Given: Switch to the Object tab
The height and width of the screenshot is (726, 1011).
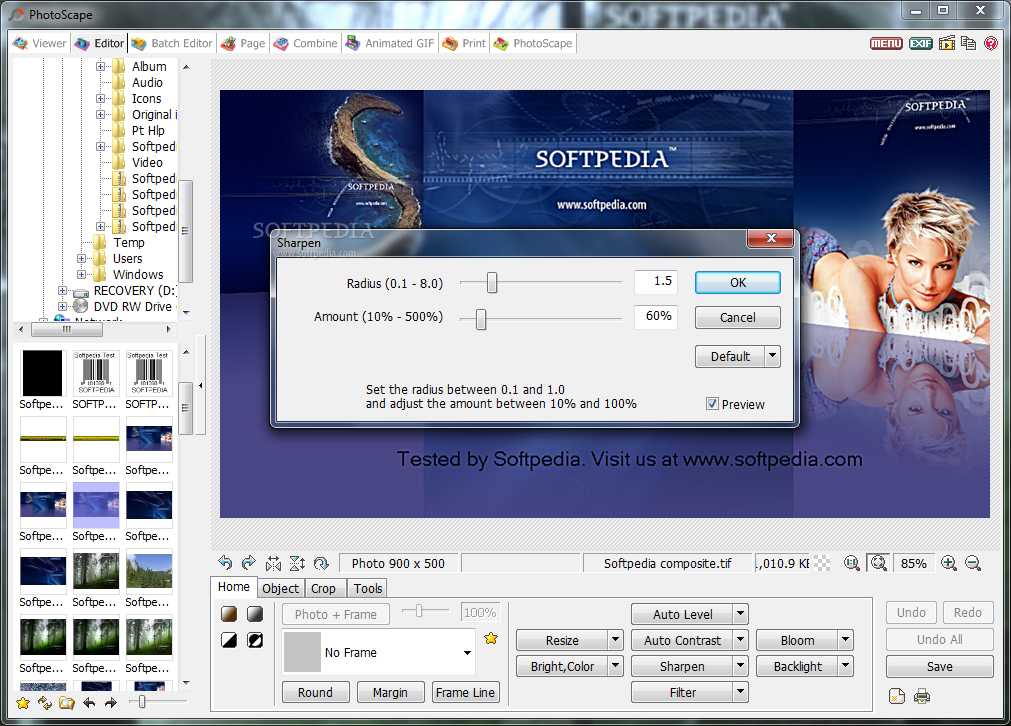Looking at the screenshot, I should click(x=280, y=588).
